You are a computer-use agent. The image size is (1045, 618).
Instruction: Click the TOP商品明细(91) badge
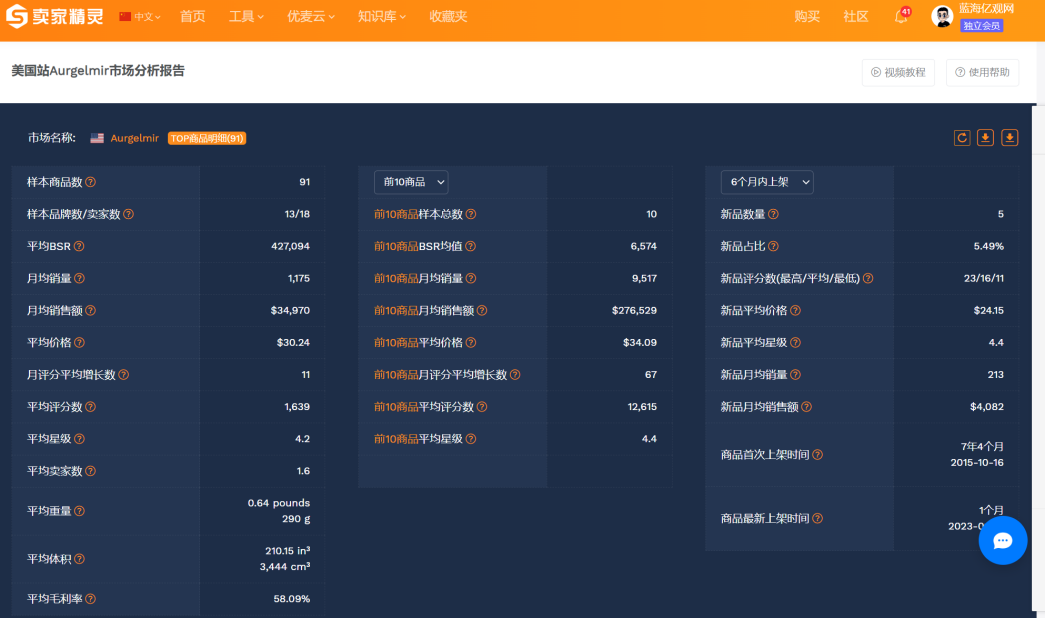(207, 138)
